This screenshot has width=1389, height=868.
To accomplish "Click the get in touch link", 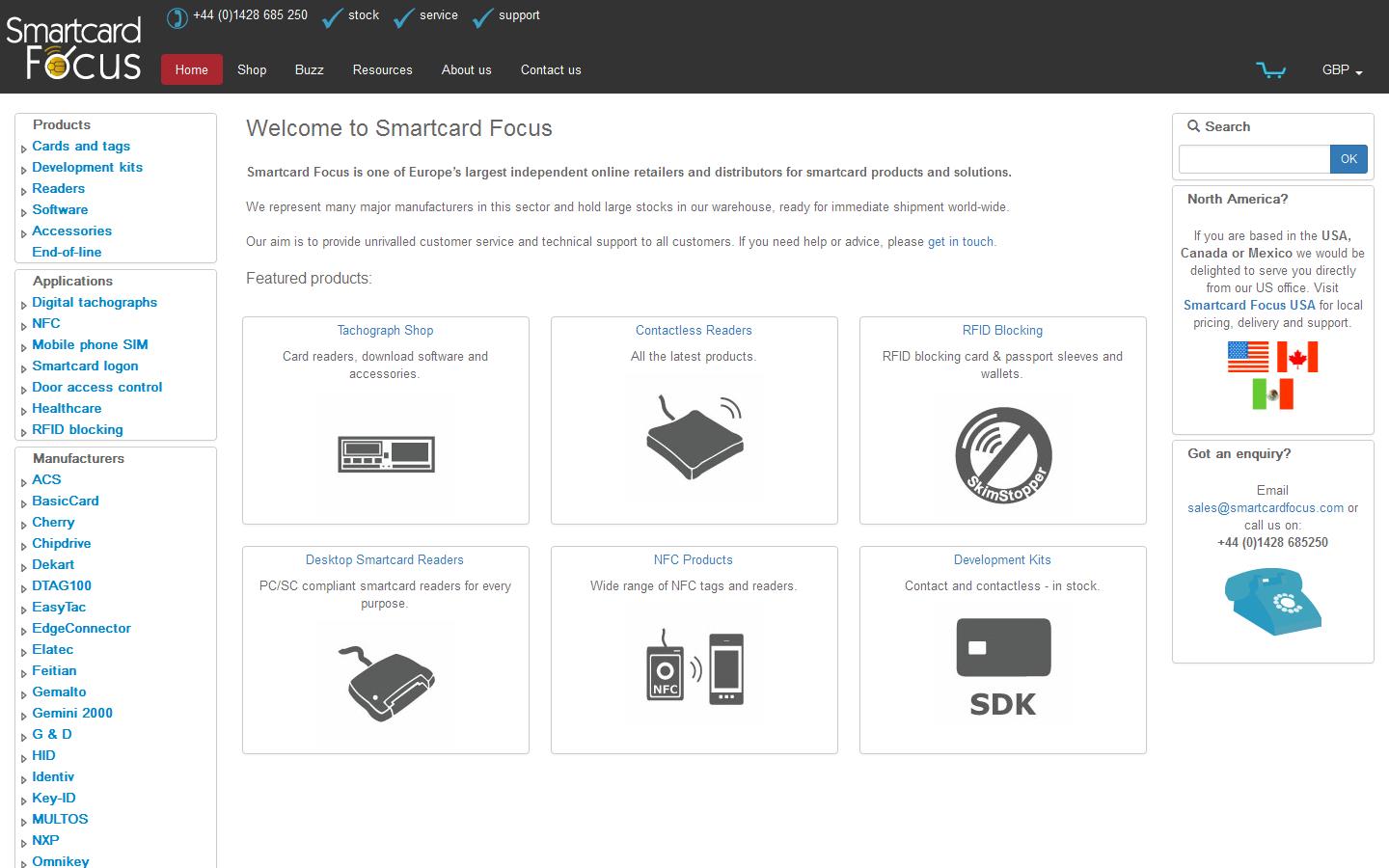I will pos(960,241).
